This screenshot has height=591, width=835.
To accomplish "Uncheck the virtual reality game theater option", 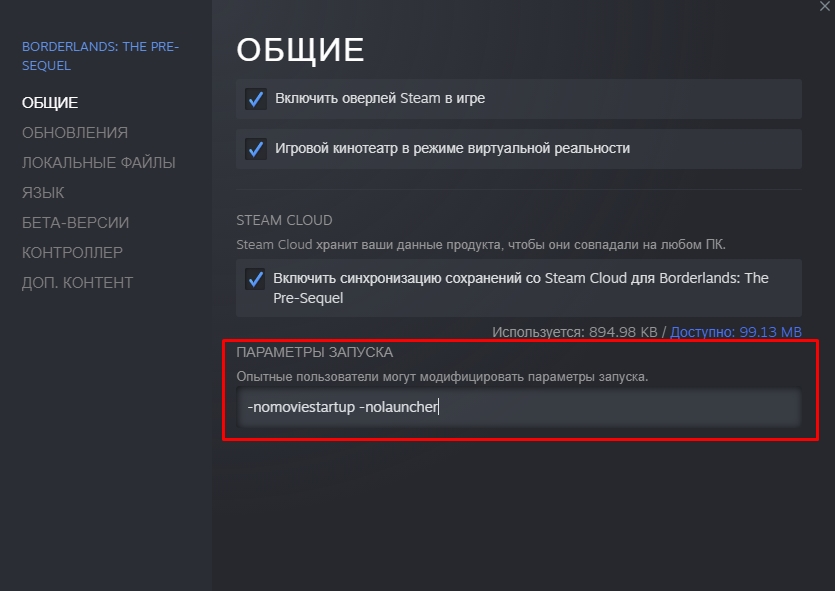I will point(256,149).
